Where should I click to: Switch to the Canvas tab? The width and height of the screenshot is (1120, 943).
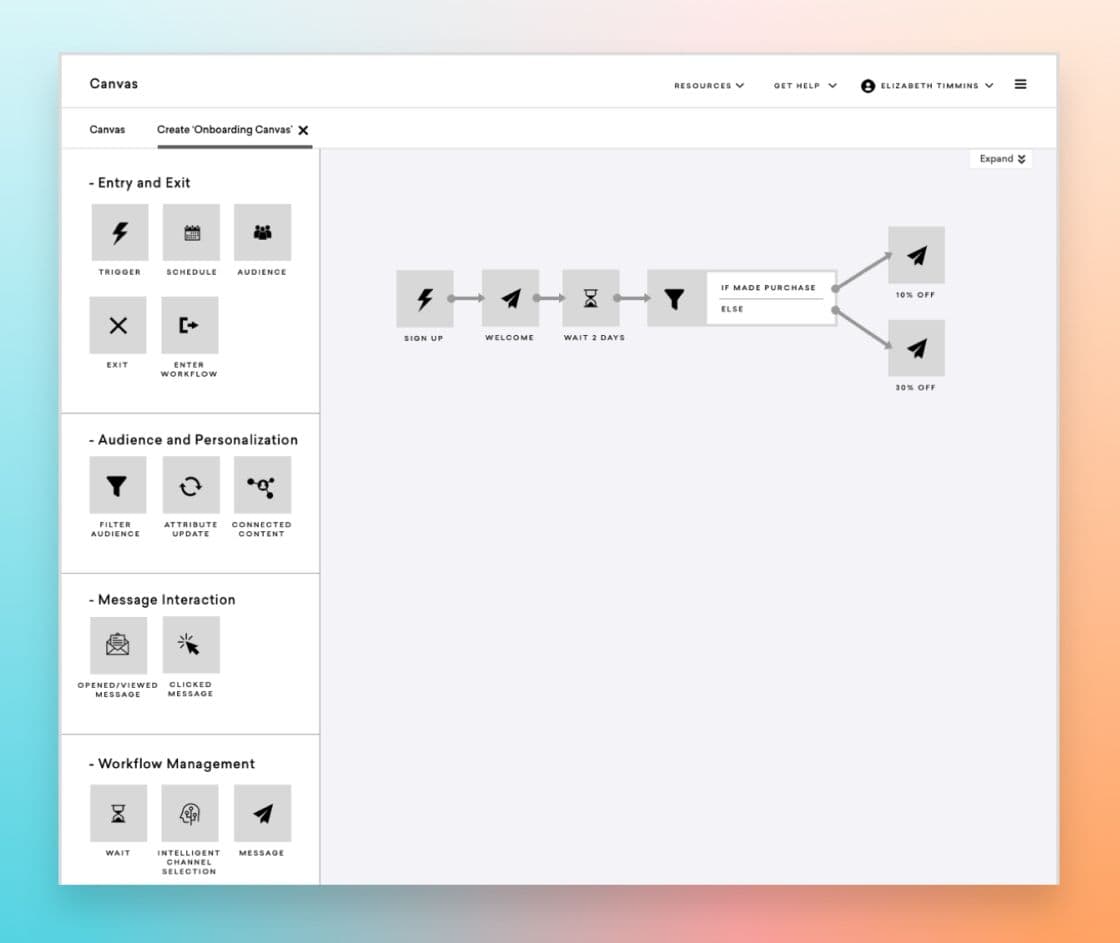107,130
